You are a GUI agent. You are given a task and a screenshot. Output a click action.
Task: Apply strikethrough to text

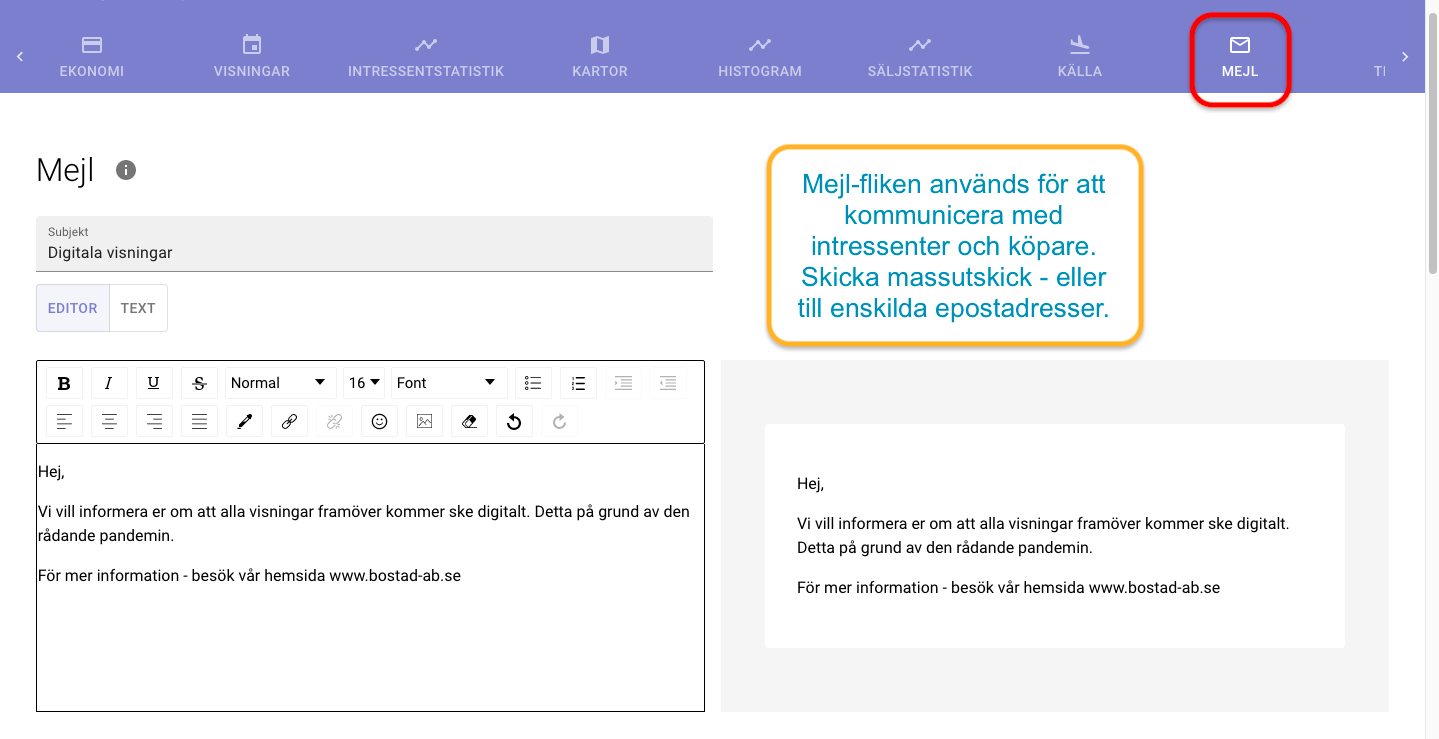[x=199, y=382]
